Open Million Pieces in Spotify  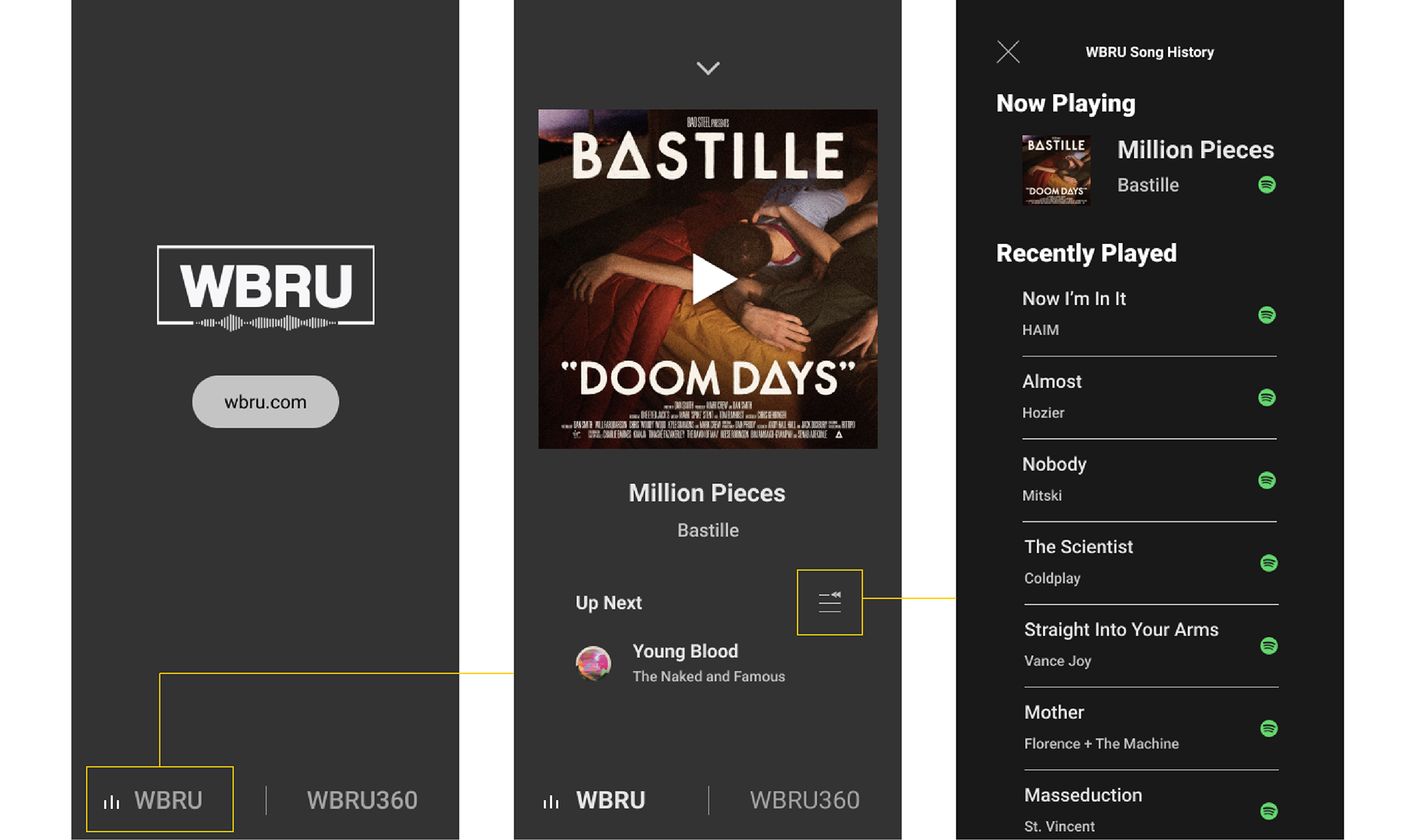pyautogui.click(x=1267, y=184)
